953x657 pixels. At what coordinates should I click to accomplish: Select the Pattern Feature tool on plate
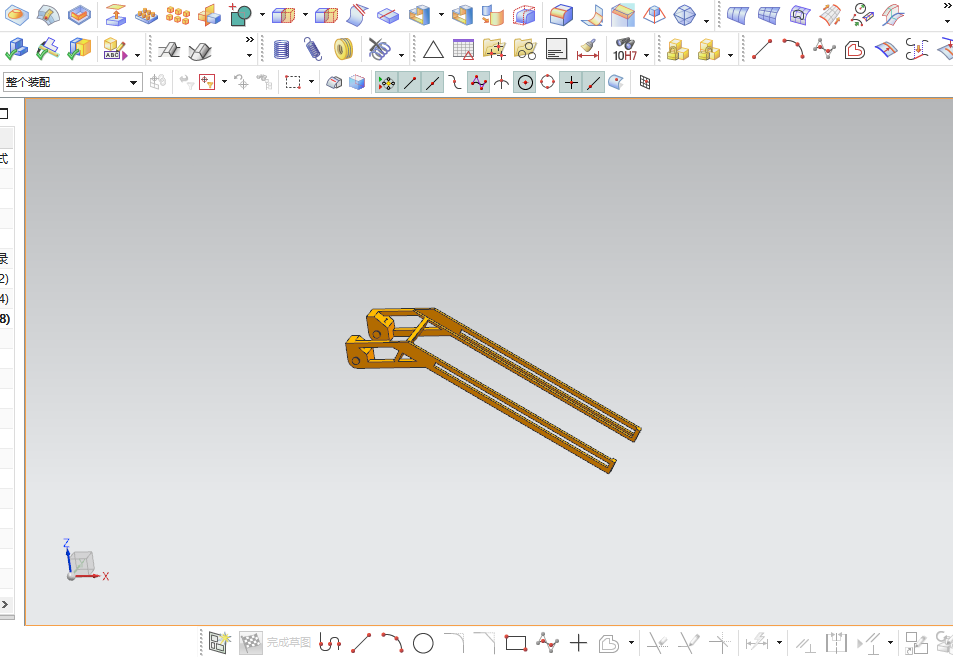coord(146,15)
